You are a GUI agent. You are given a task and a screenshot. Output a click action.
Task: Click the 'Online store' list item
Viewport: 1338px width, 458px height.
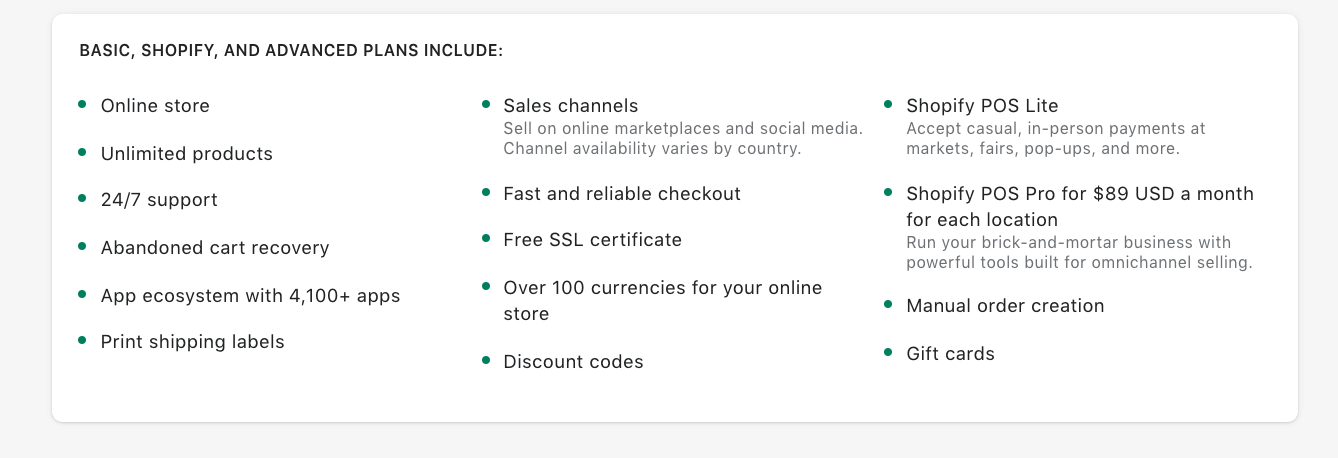(x=155, y=106)
